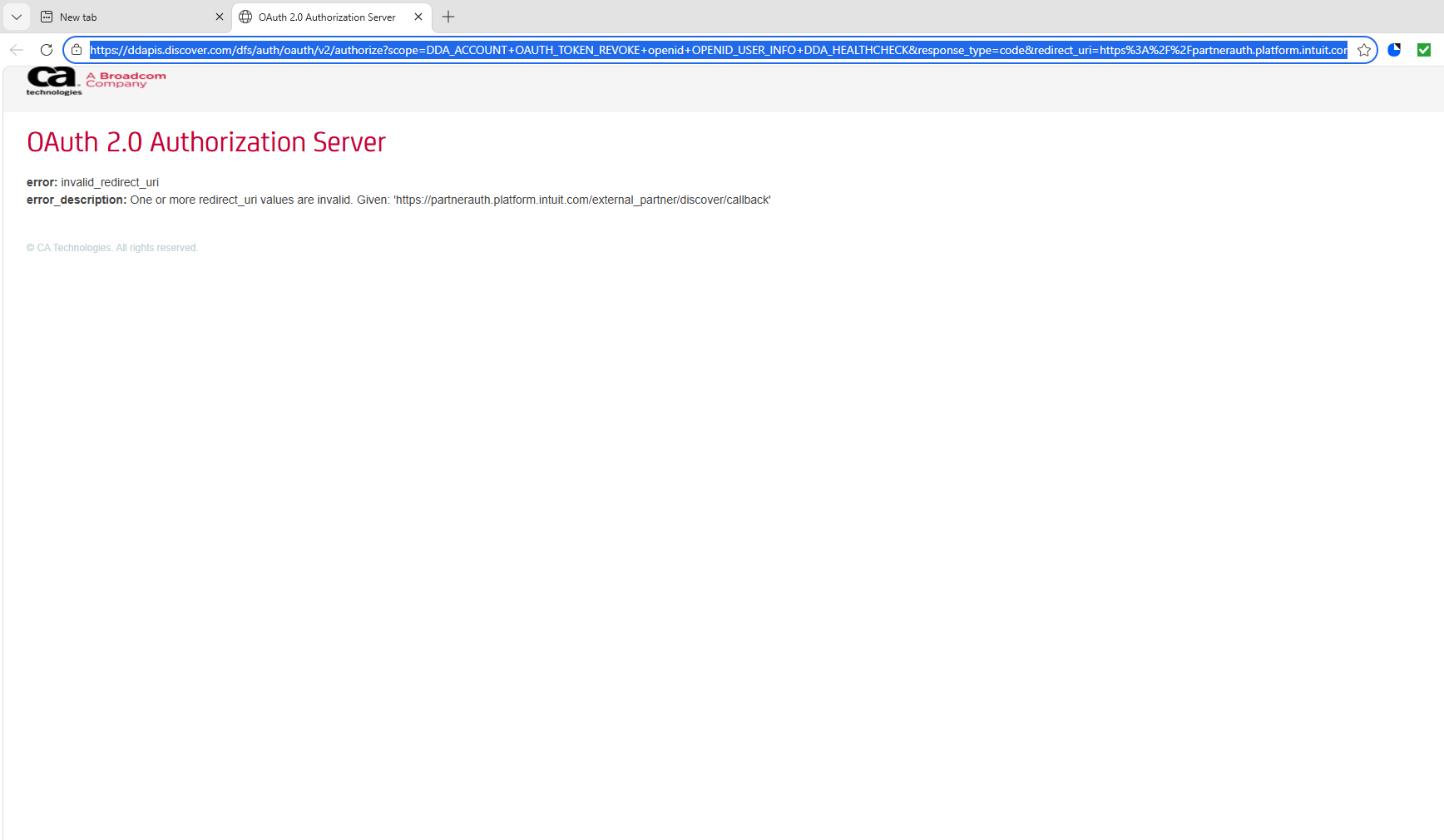
Task: Click the 'A Broadcom Company' logo text
Action: pyautogui.click(x=126, y=80)
